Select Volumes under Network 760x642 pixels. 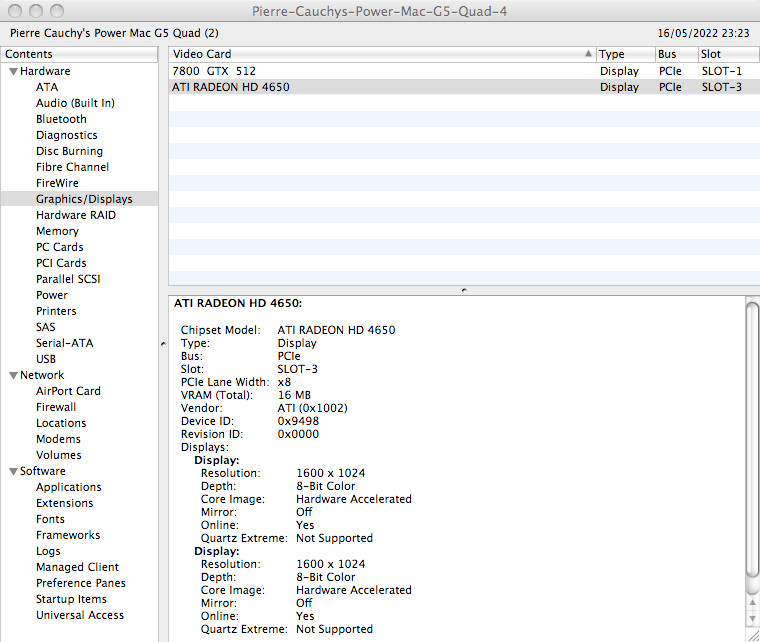pos(59,455)
